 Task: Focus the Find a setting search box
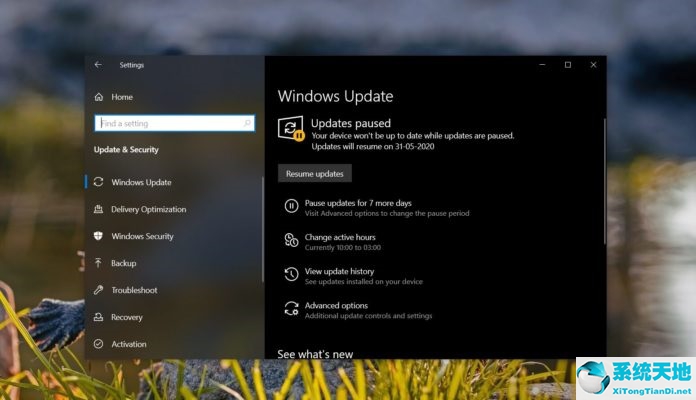(174, 123)
